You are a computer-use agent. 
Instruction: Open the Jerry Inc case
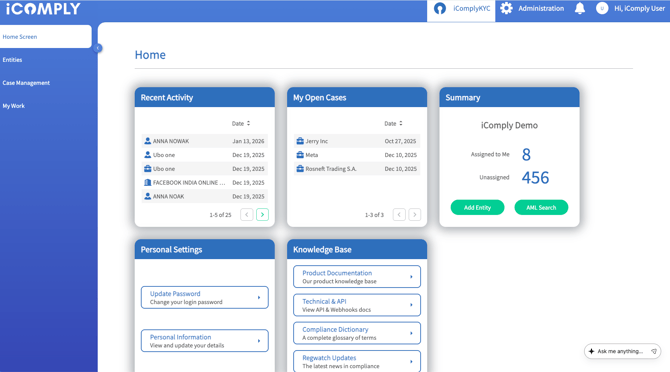pyautogui.click(x=357, y=141)
